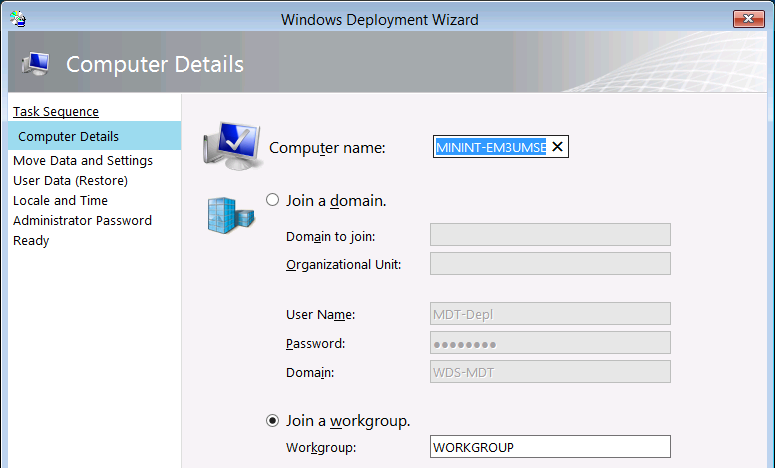Select the Join a workgroup radio button

tap(272, 421)
